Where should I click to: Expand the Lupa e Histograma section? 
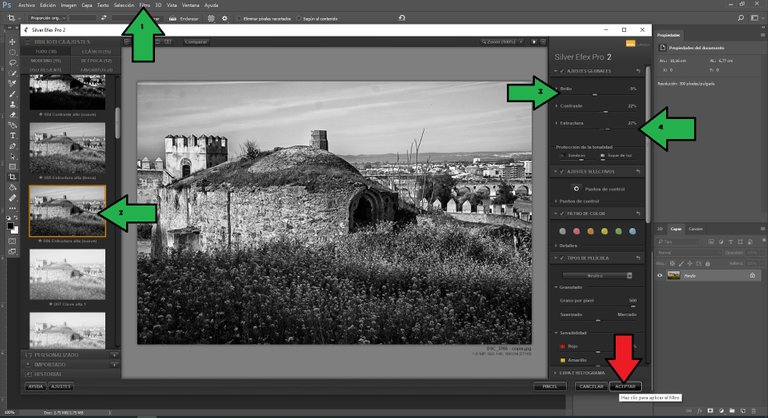(x=556, y=373)
